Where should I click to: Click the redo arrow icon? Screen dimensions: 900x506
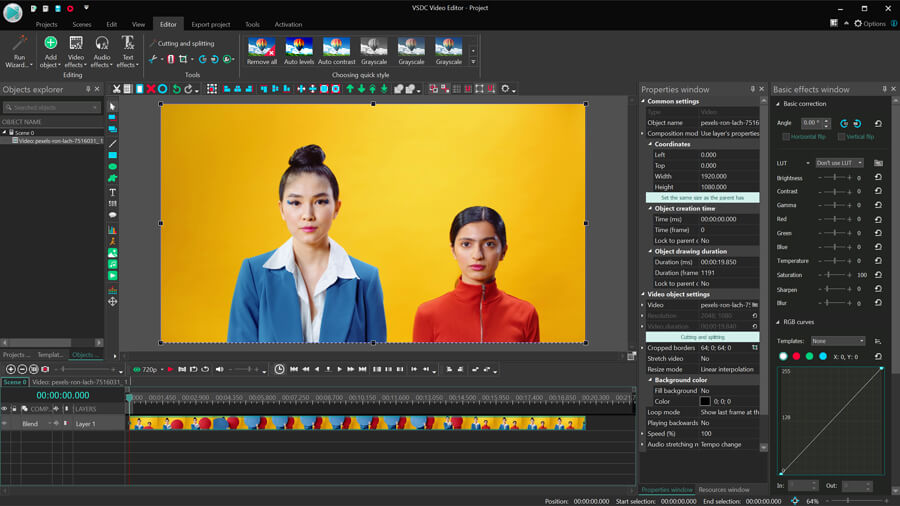coord(188,89)
